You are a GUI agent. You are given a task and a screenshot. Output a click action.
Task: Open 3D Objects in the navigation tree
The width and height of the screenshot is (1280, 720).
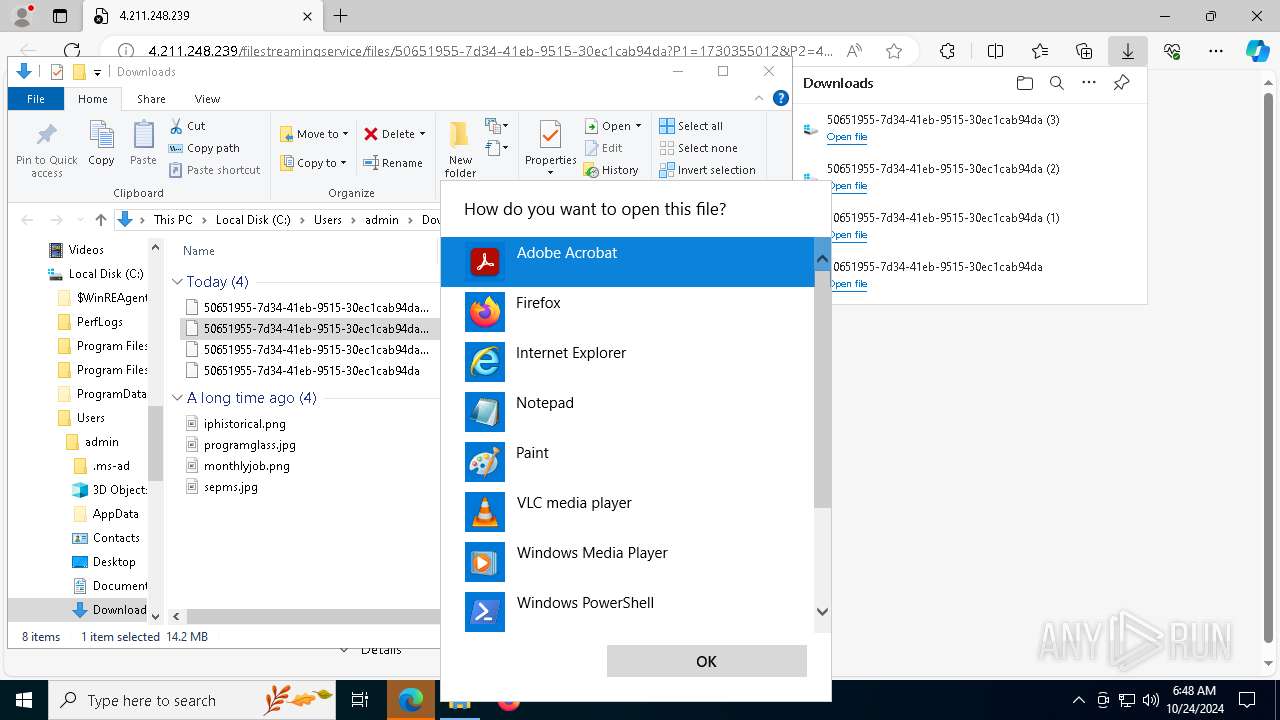(x=110, y=490)
